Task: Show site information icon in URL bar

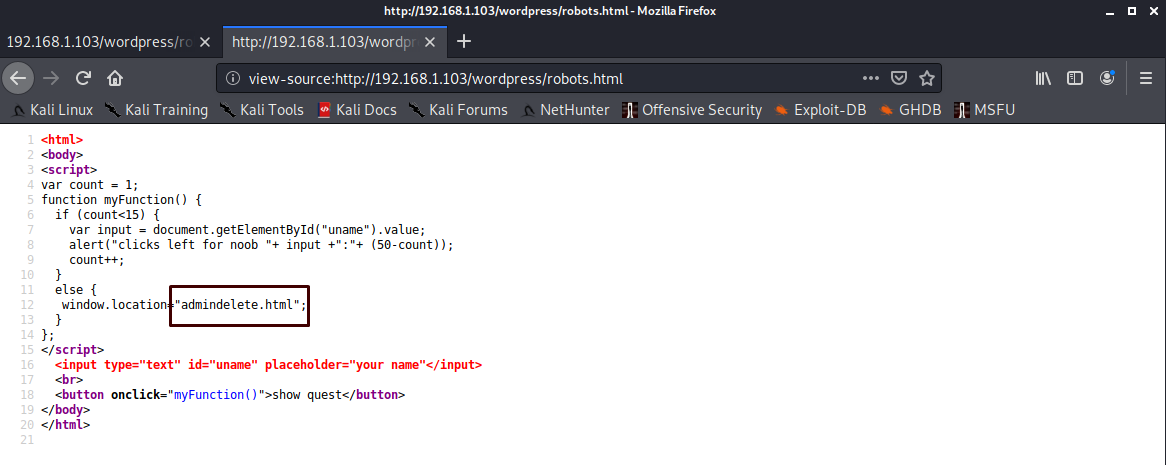Action: pos(233,78)
